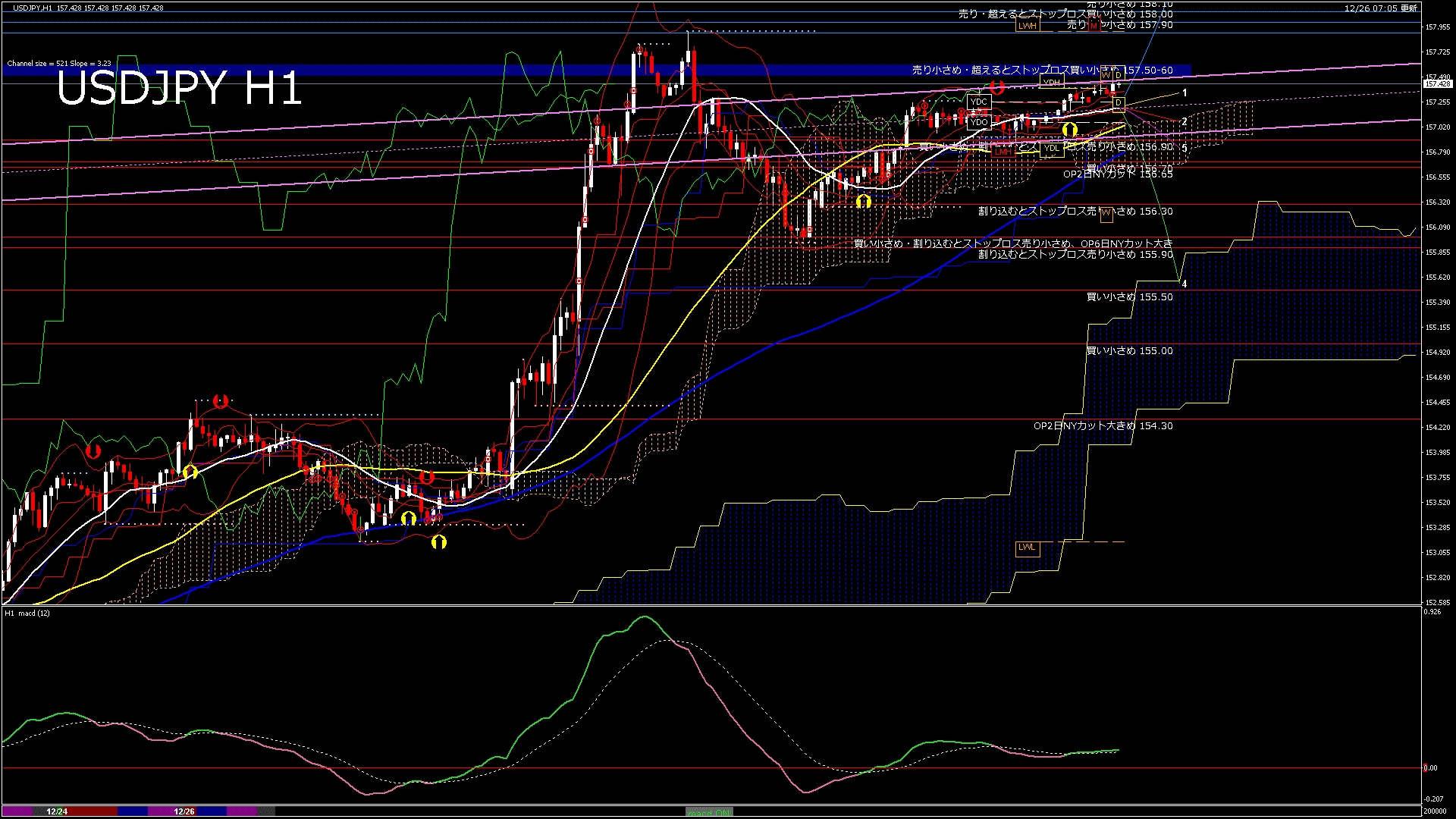
Task: Click the OP2日NYカット 156.65 annotation
Action: [1118, 174]
